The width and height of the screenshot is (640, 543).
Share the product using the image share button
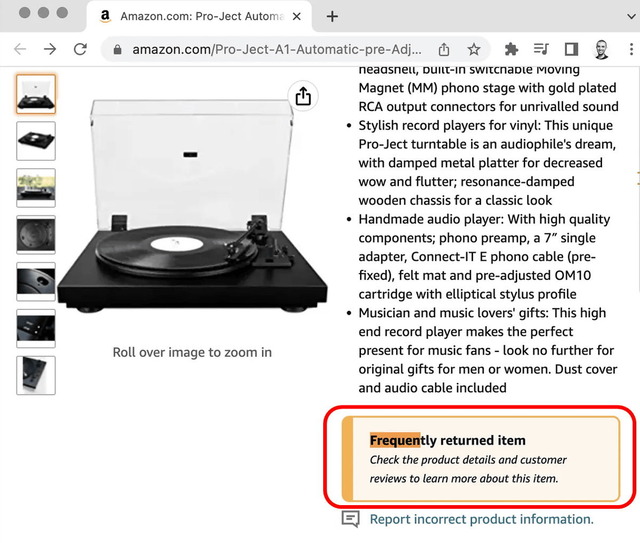pos(303,96)
